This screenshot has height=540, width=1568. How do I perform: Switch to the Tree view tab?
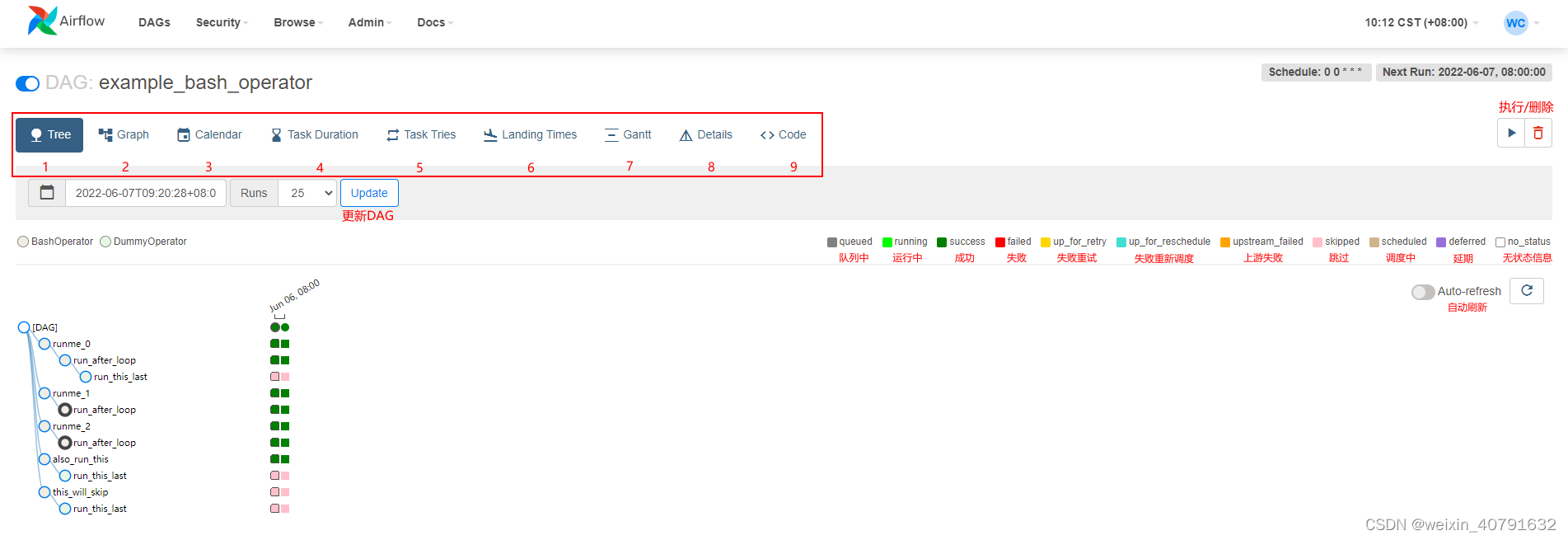[x=49, y=134]
